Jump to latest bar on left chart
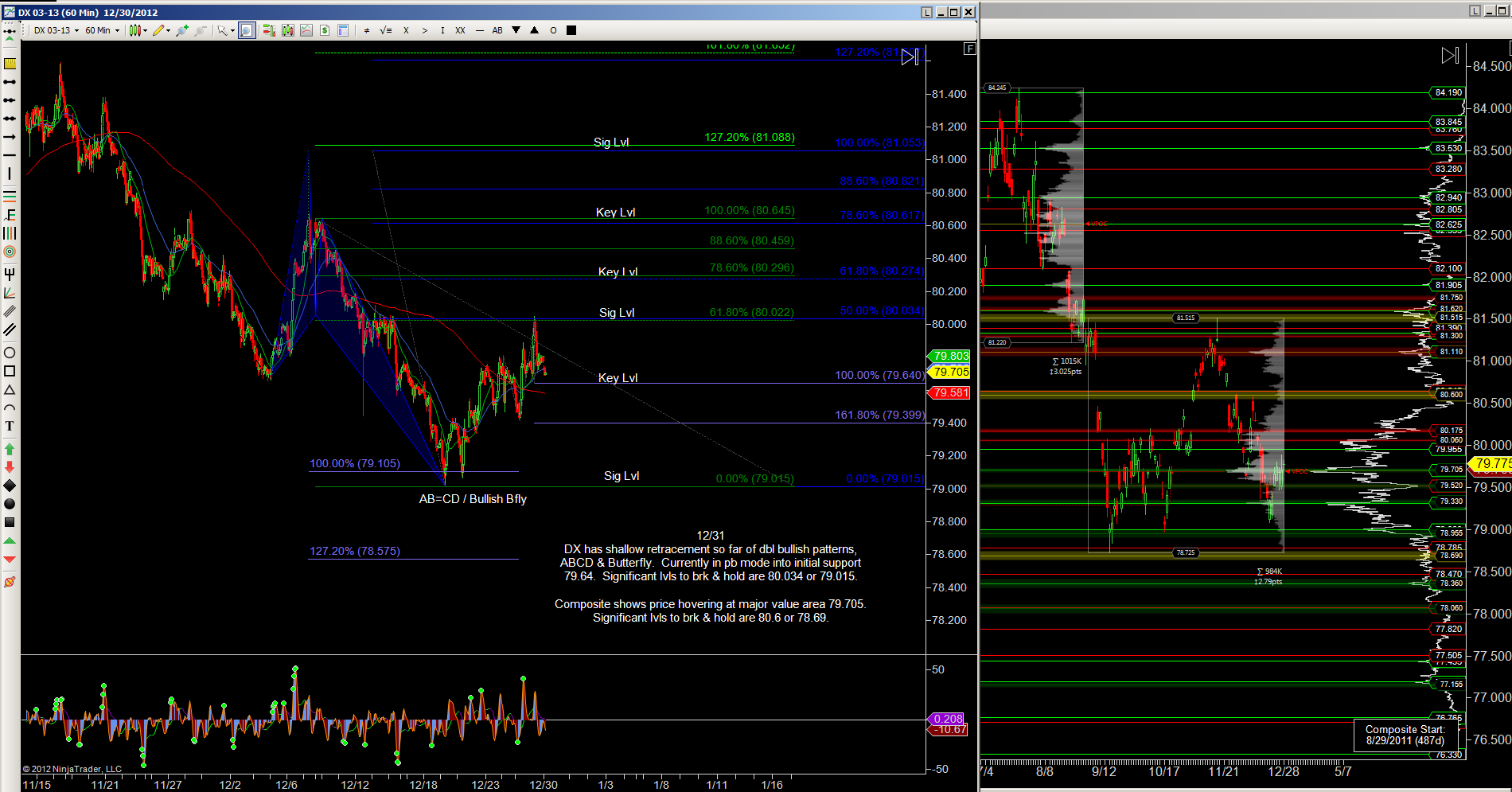1512x792 pixels. point(910,57)
